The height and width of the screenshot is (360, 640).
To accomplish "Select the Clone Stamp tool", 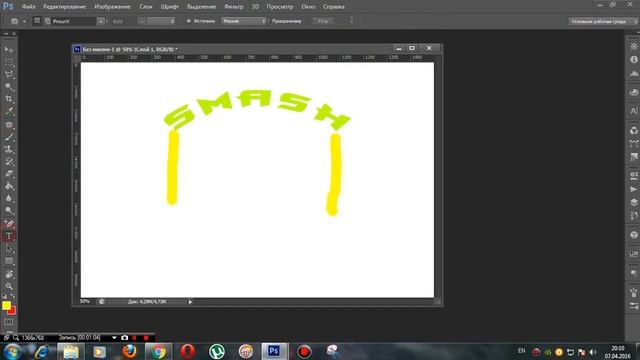I will tap(9, 149).
